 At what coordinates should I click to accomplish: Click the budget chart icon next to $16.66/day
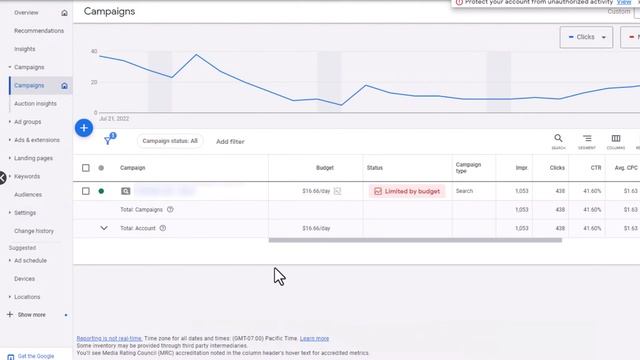click(337, 191)
